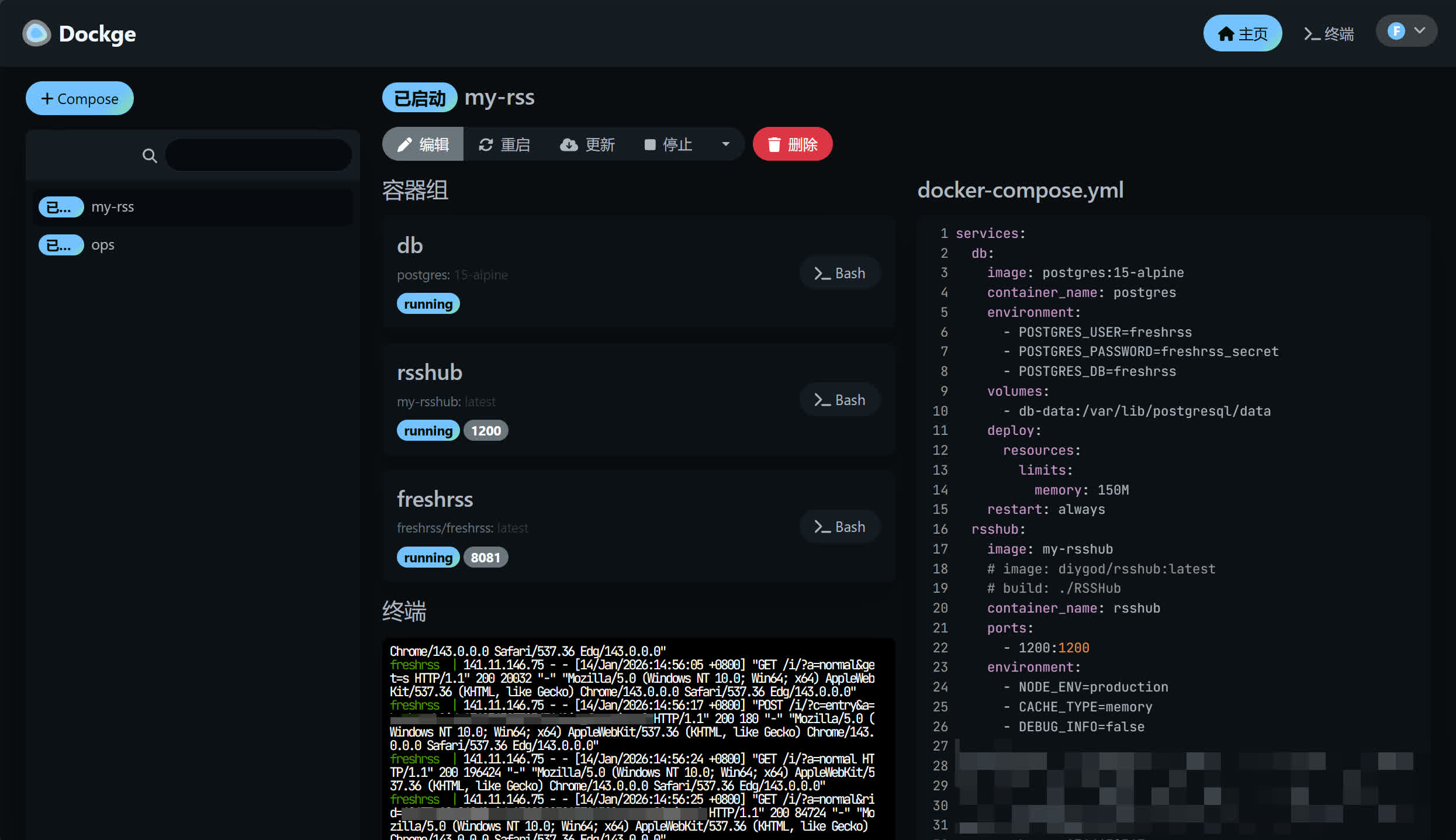1456x840 pixels.
Task: Open Bash terminal for db container
Action: [x=839, y=273]
